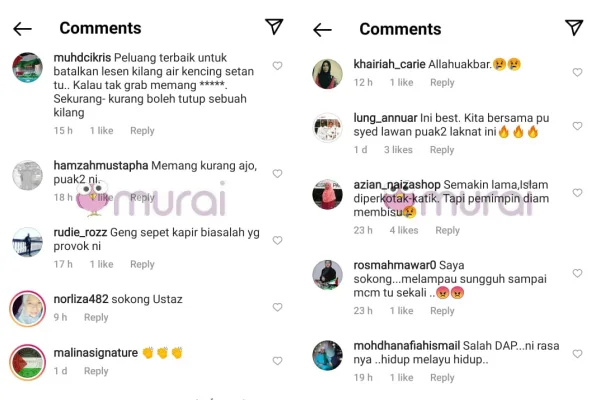This screenshot has height=400, width=600.
Task: Open norliza482's profile picture
Action: (x=28, y=309)
